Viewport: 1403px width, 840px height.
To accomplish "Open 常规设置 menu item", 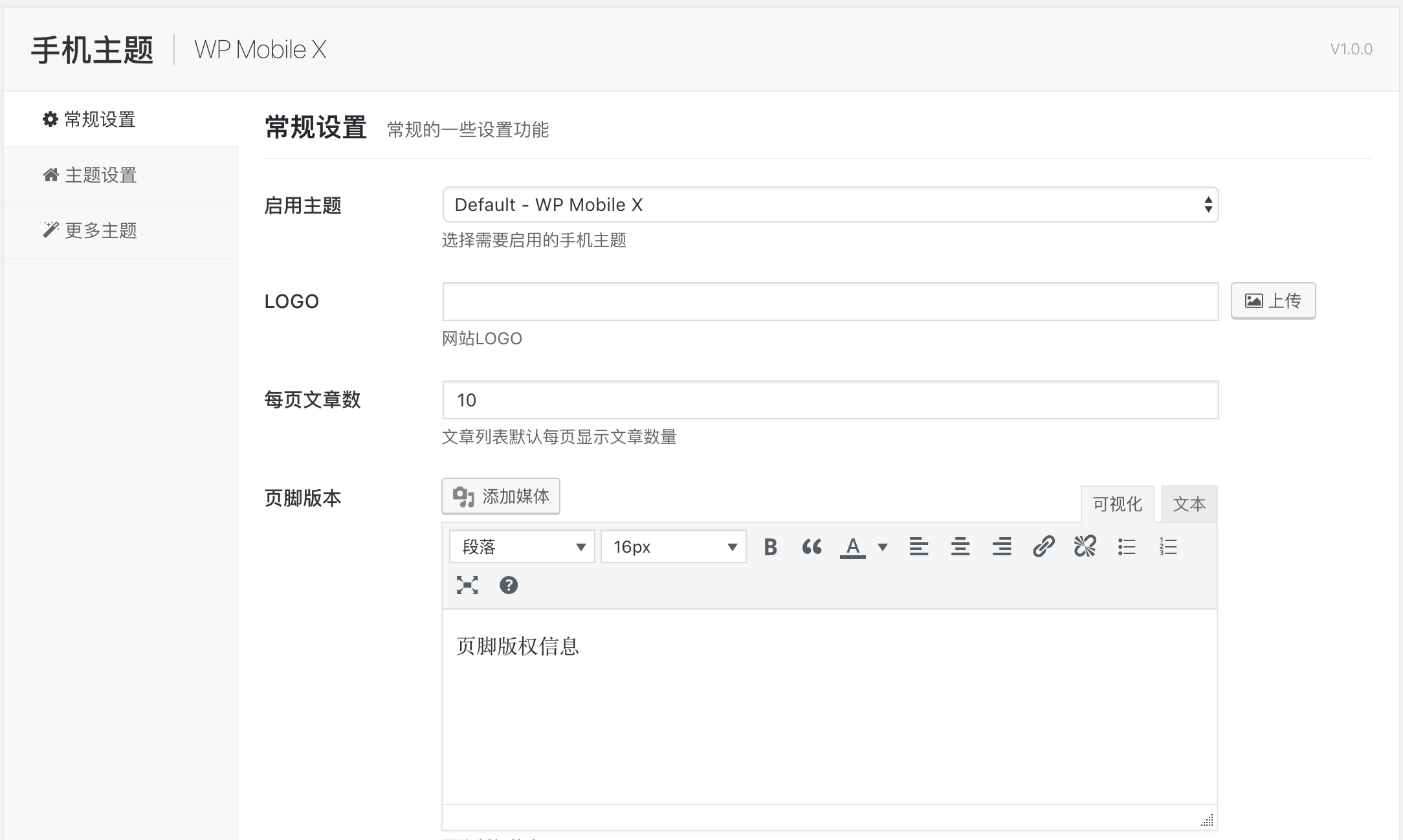I will [100, 119].
